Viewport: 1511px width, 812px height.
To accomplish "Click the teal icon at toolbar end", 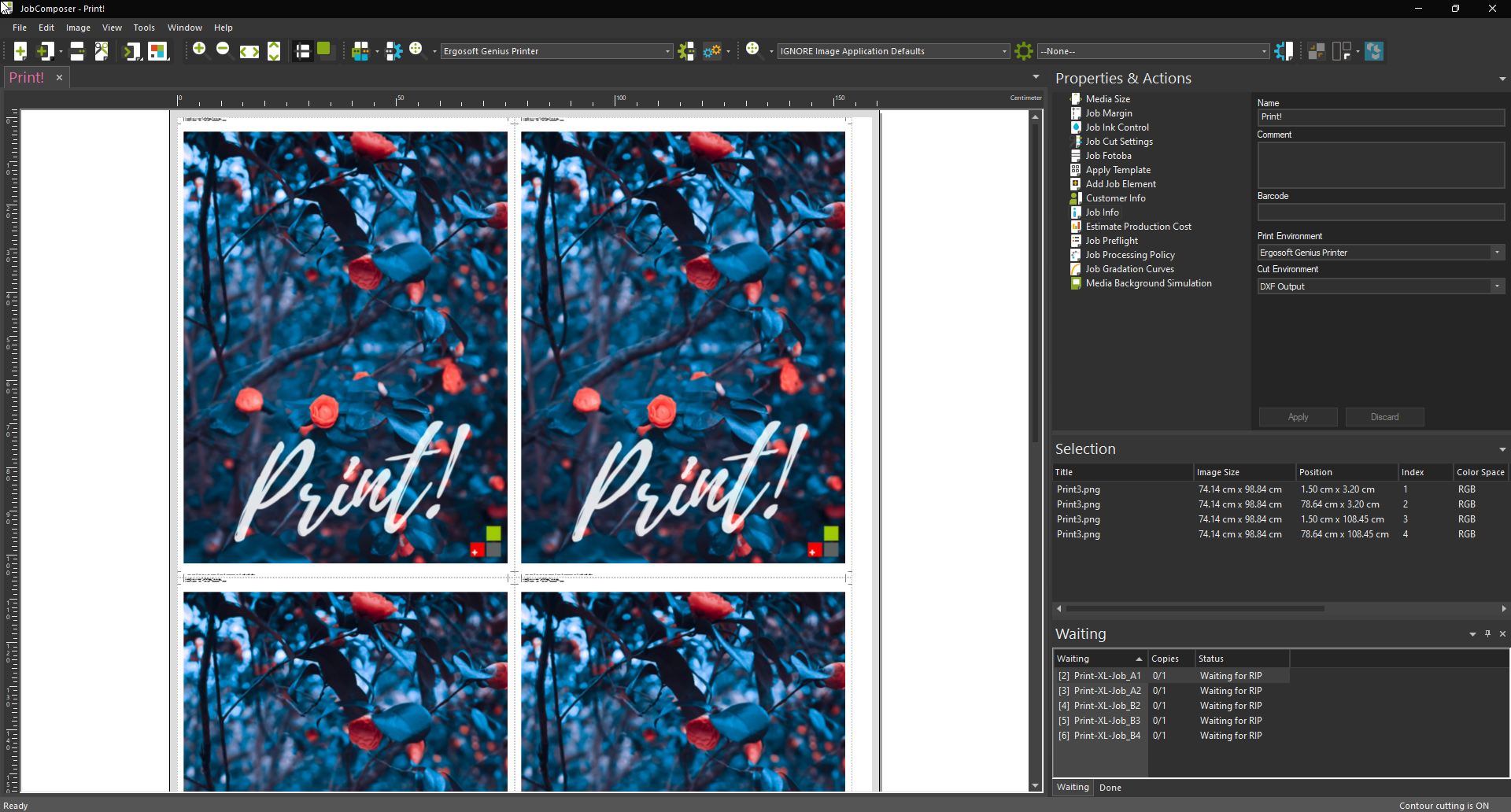I will (x=1374, y=51).
